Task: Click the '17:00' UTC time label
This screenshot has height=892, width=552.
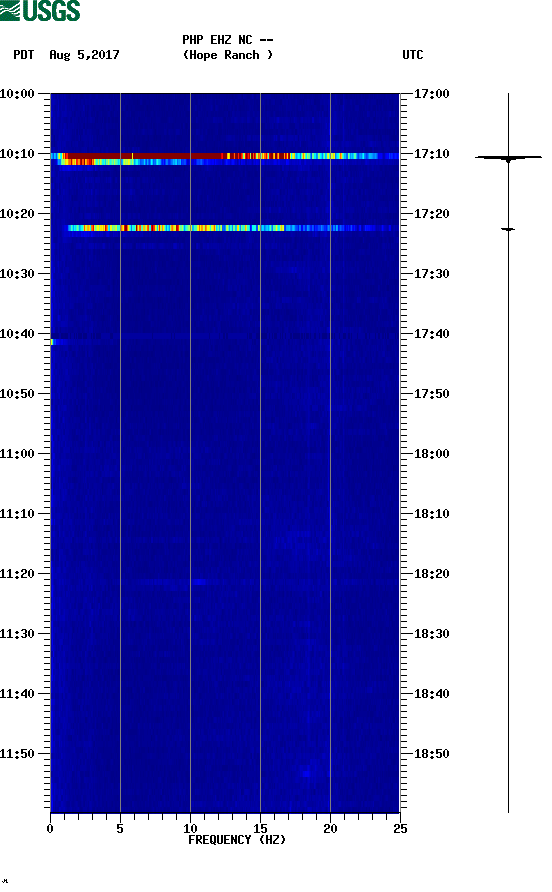Action: pos(431,94)
